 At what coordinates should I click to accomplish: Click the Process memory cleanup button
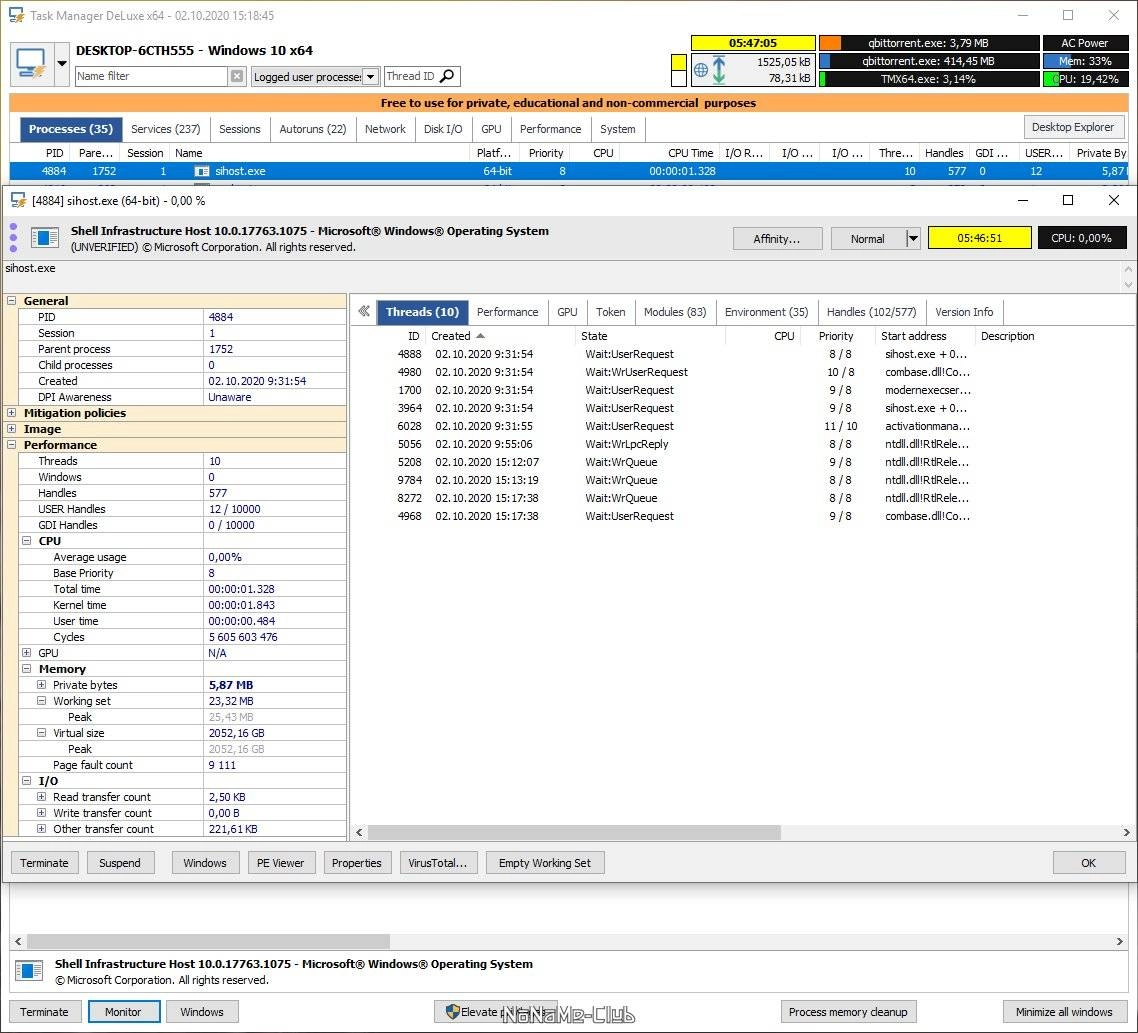click(848, 1011)
